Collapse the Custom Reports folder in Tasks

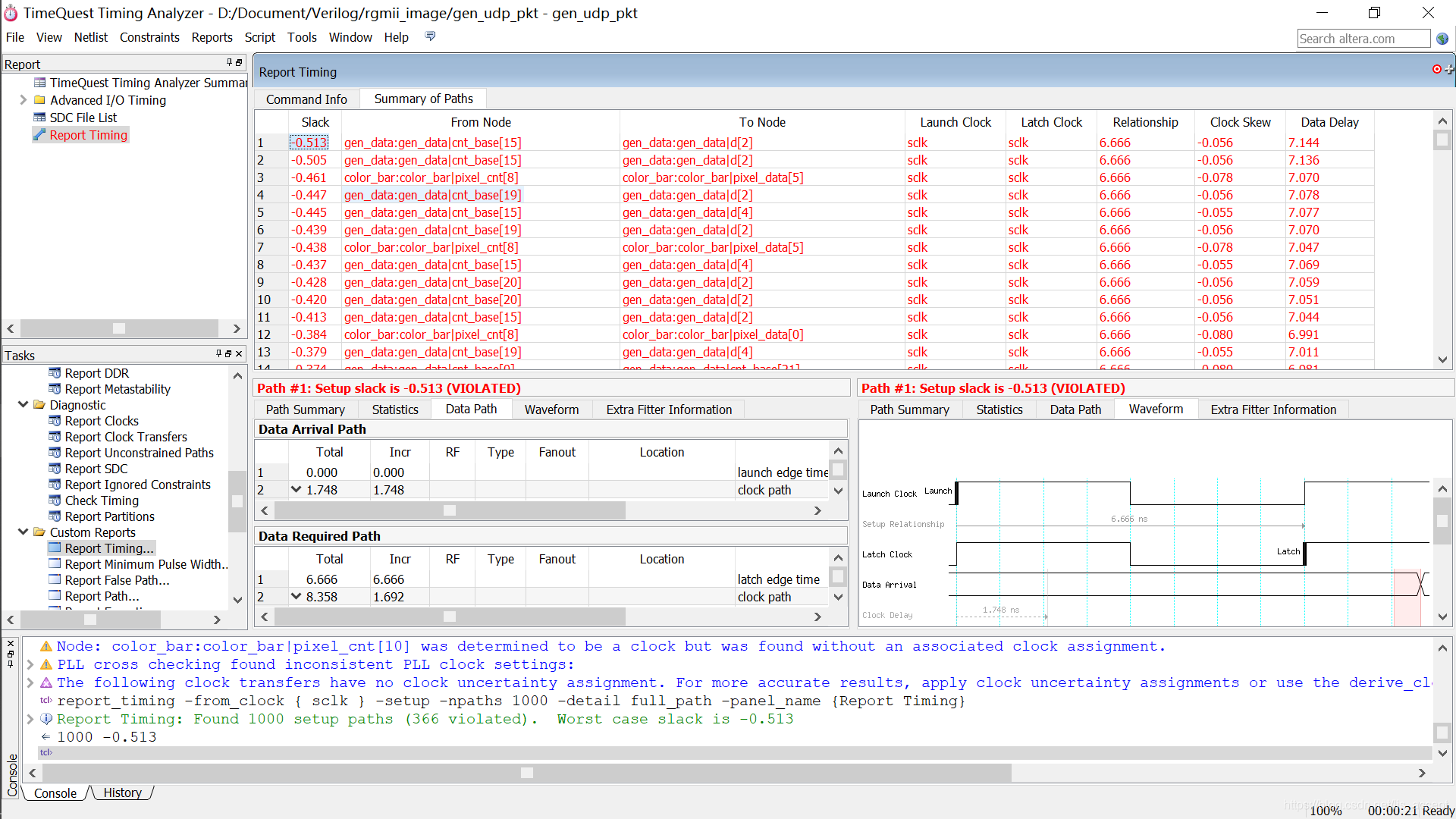pyautogui.click(x=23, y=532)
